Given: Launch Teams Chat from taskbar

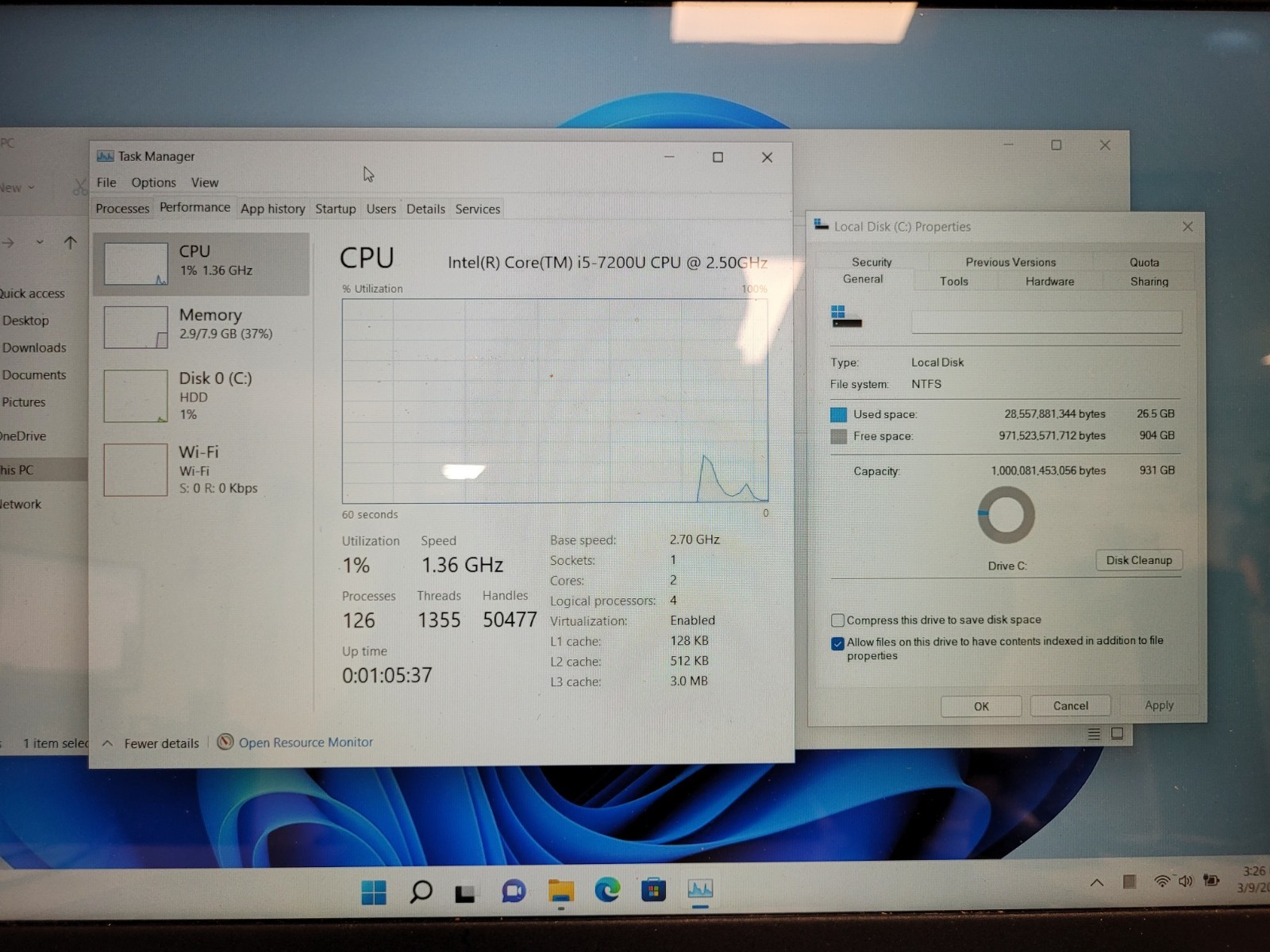Looking at the screenshot, I should (x=514, y=892).
